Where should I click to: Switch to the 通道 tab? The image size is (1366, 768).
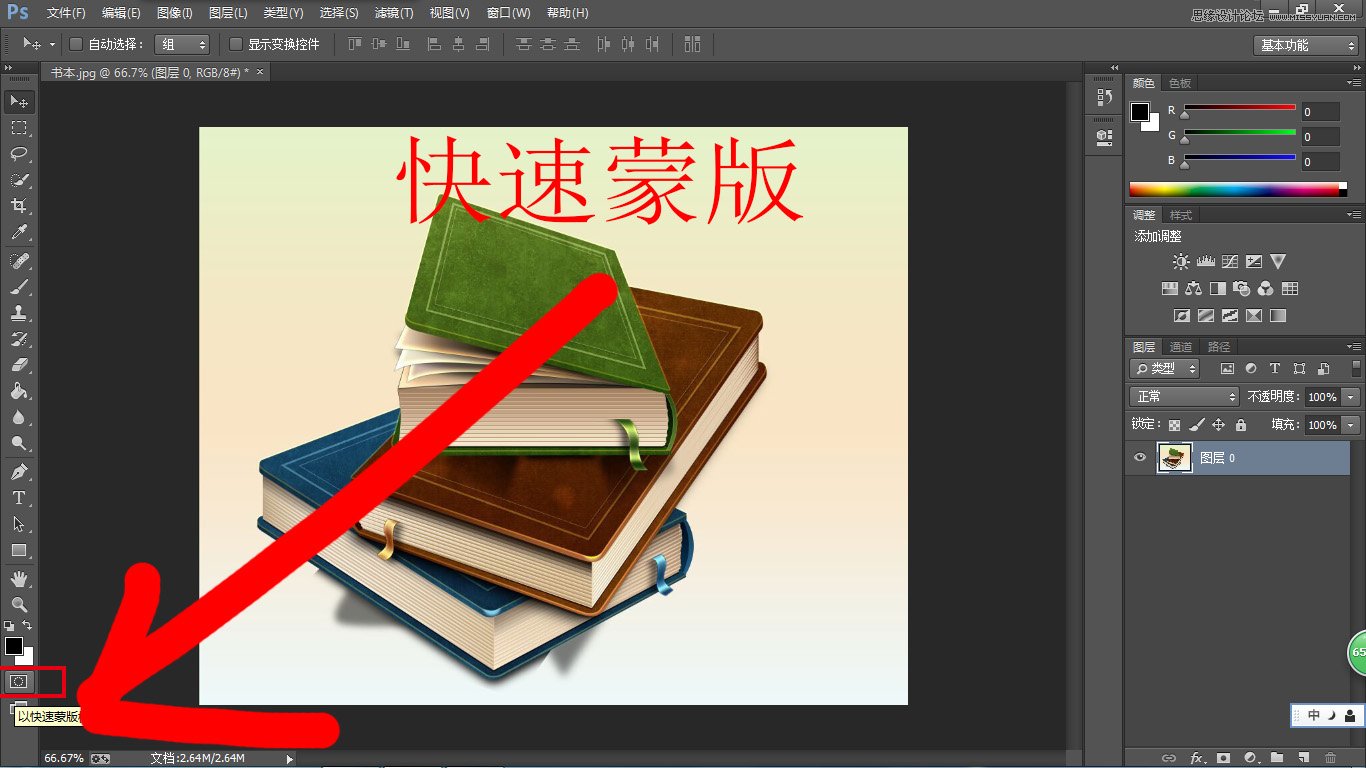coord(1181,347)
